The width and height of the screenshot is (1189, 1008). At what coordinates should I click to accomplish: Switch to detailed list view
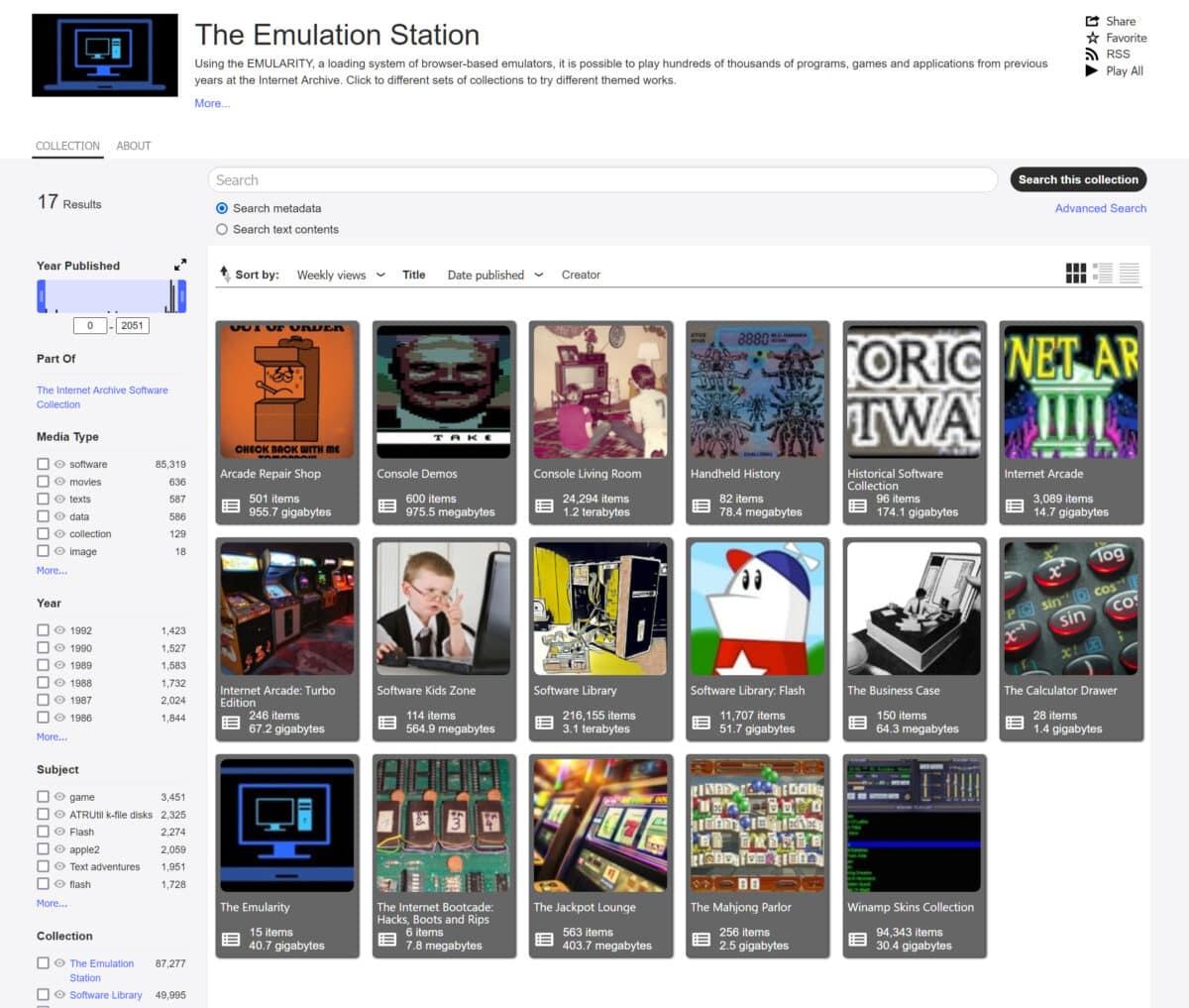1103,273
